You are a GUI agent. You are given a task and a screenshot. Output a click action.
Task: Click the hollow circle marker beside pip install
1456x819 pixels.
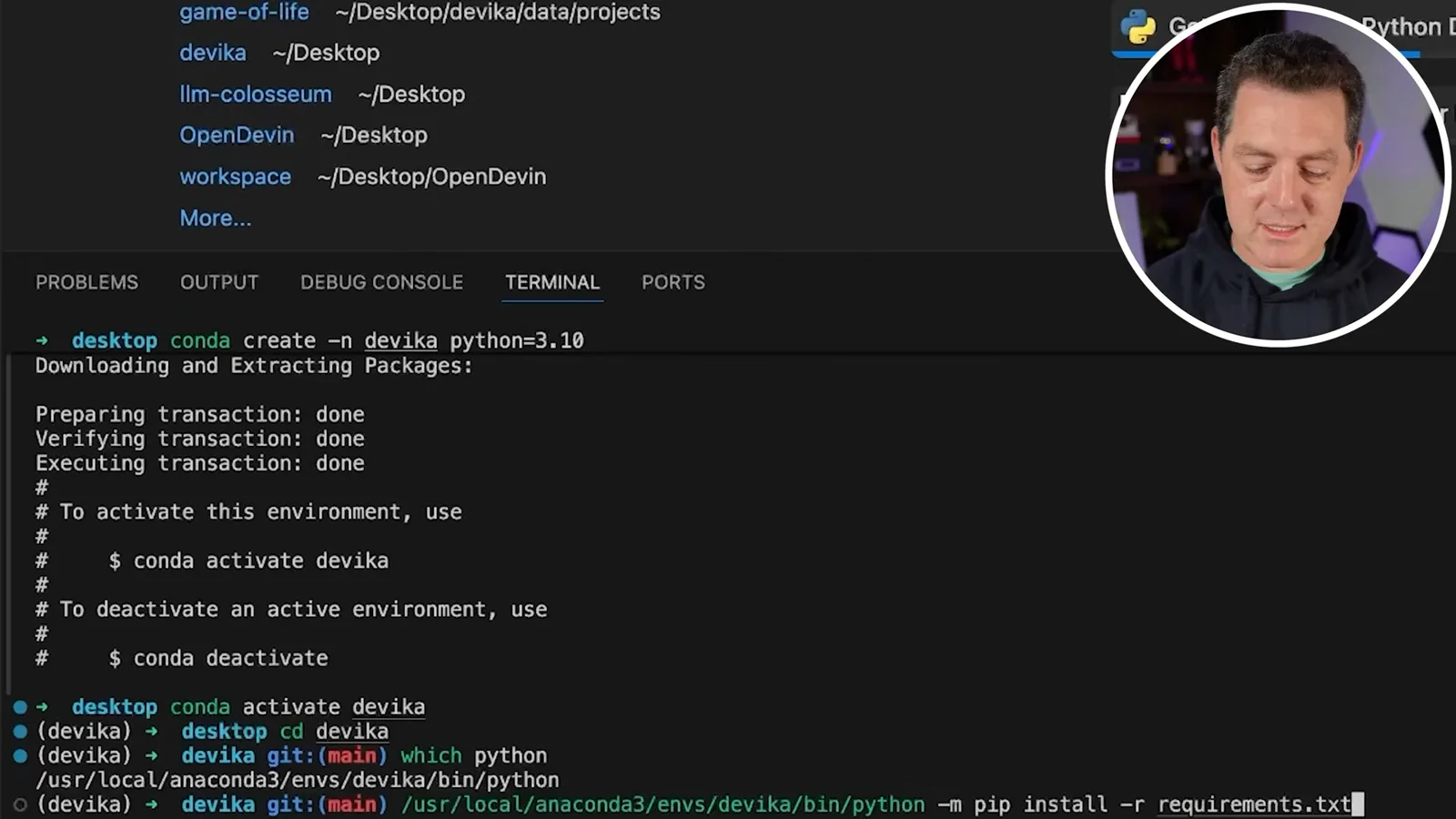(20, 805)
